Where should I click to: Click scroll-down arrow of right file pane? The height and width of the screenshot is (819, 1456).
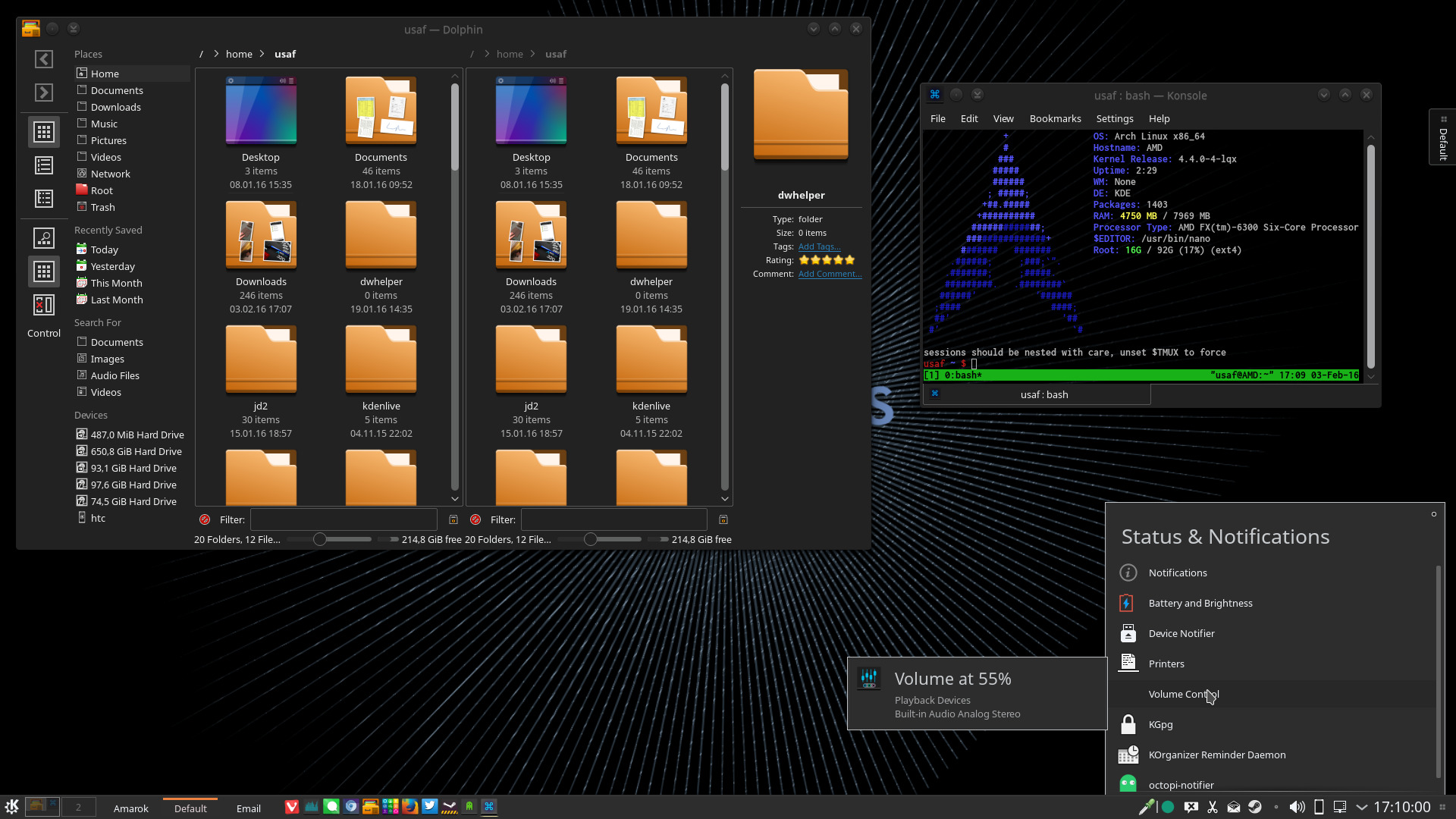click(725, 498)
